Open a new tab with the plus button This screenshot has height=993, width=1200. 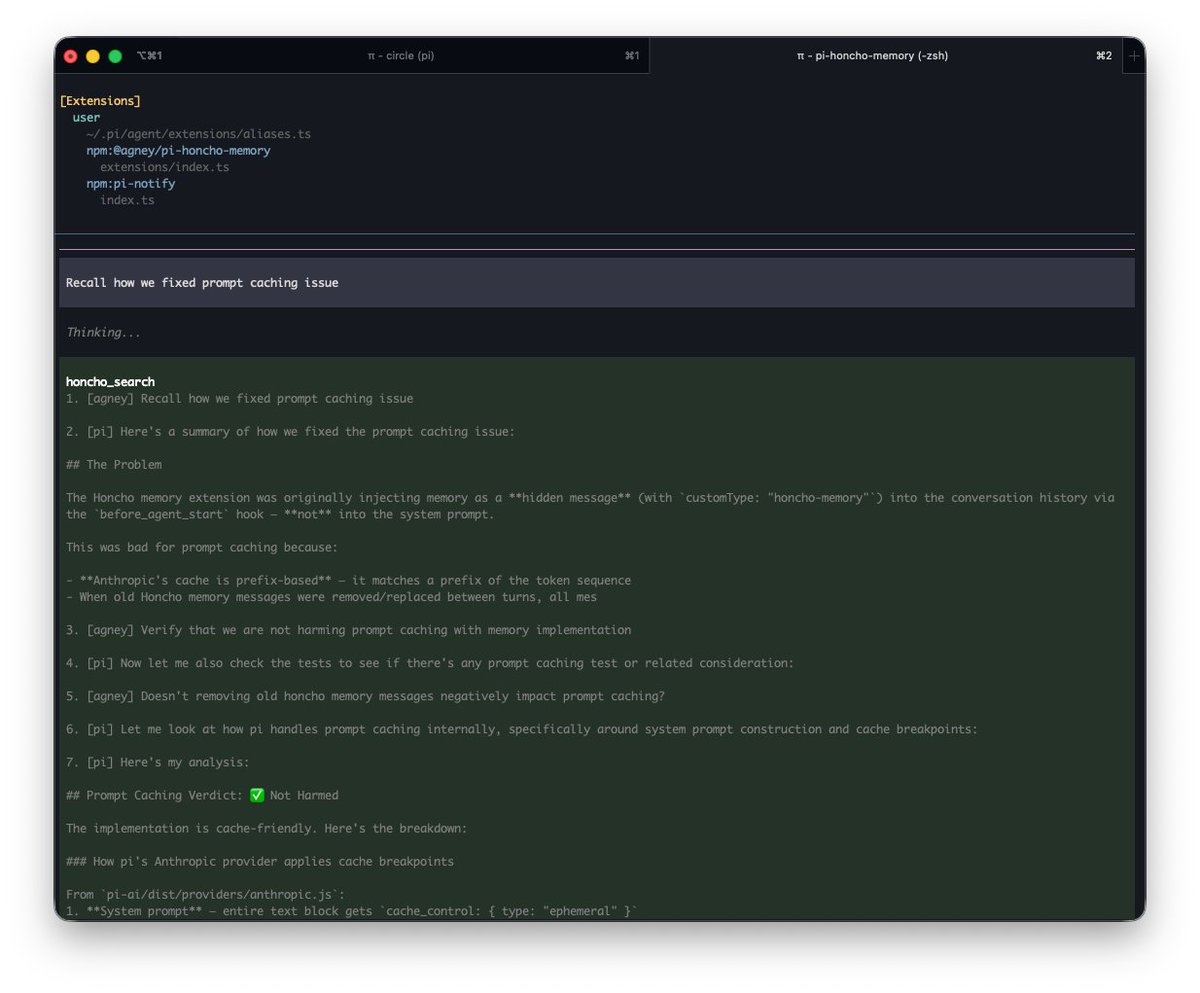(1134, 56)
